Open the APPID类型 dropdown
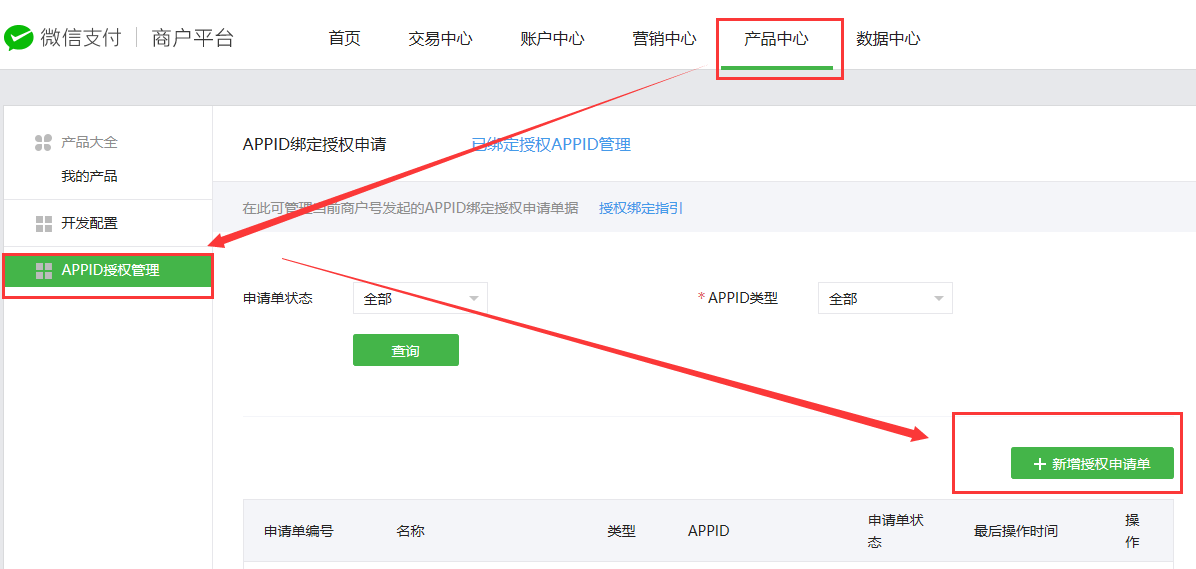The width and height of the screenshot is (1196, 569). (x=884, y=299)
